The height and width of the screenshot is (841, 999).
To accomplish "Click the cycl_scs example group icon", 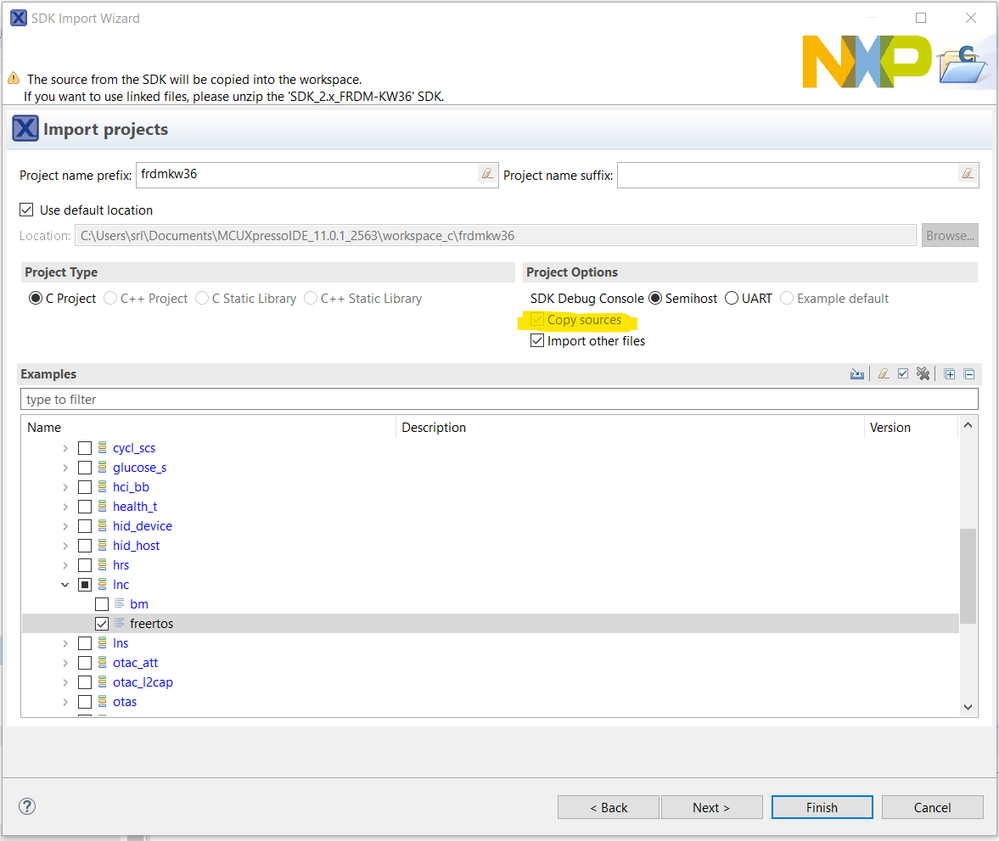I will [x=102, y=448].
